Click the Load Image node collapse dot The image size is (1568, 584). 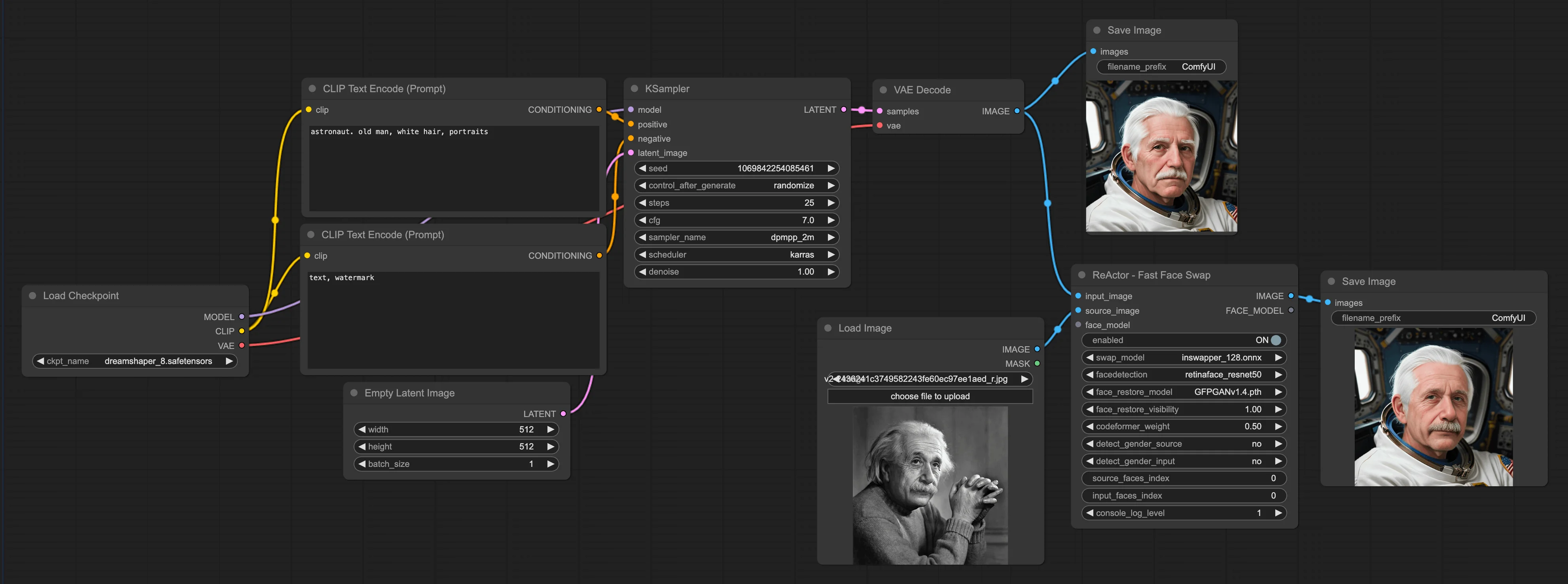pos(828,328)
